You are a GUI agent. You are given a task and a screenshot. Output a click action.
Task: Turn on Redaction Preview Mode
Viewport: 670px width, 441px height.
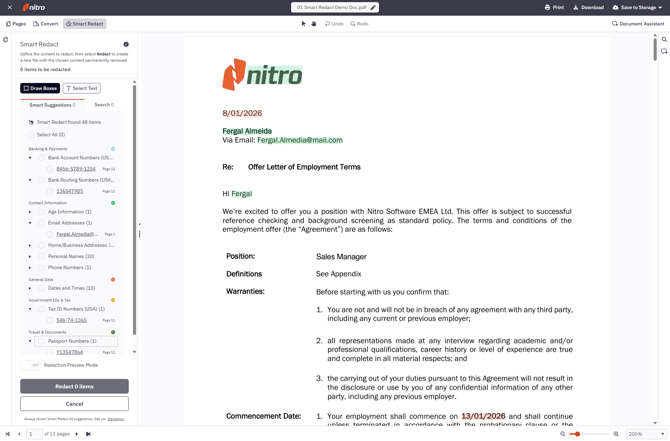click(30, 365)
